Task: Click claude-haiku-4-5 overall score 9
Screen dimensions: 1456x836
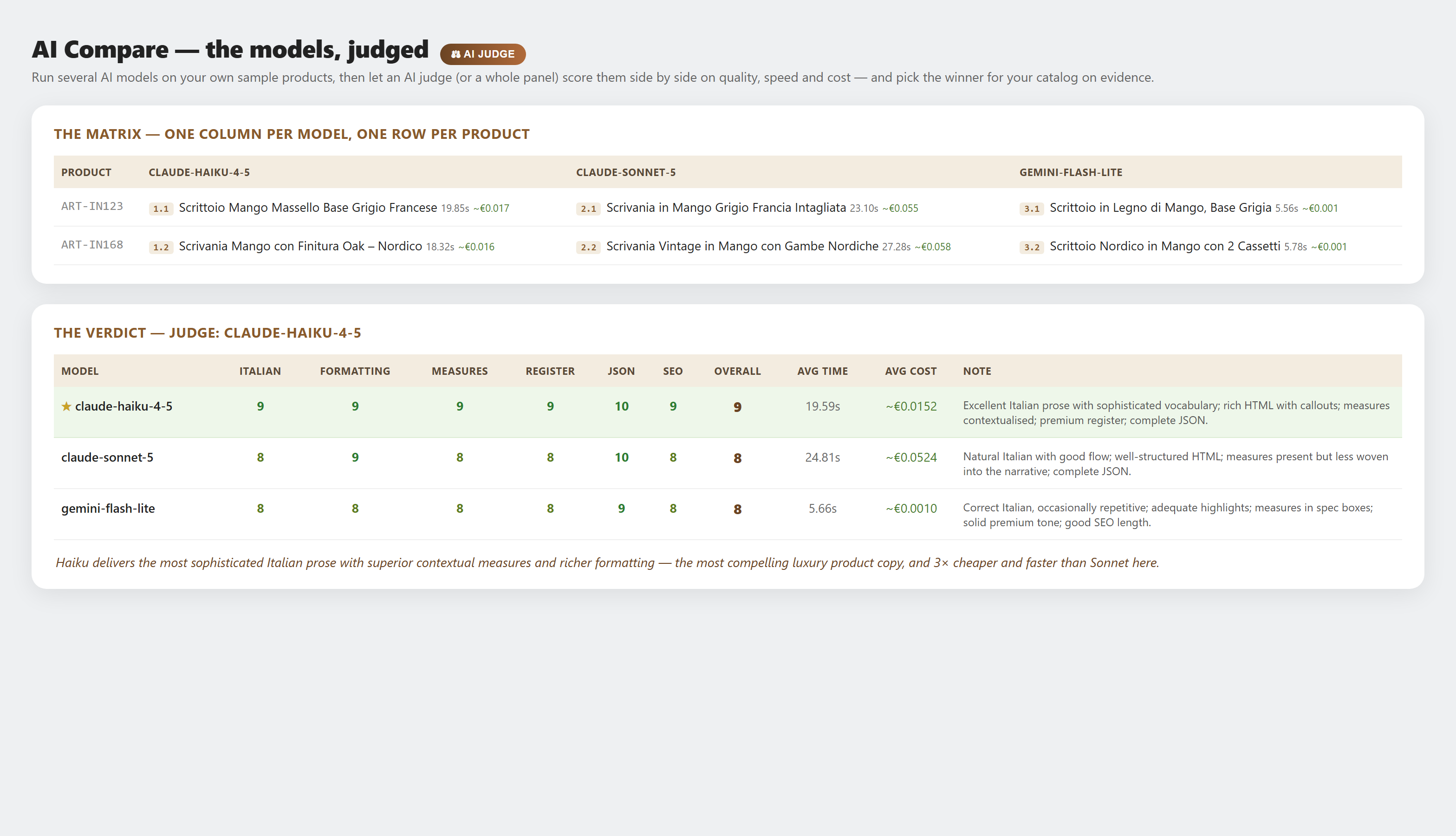Action: 737,407
